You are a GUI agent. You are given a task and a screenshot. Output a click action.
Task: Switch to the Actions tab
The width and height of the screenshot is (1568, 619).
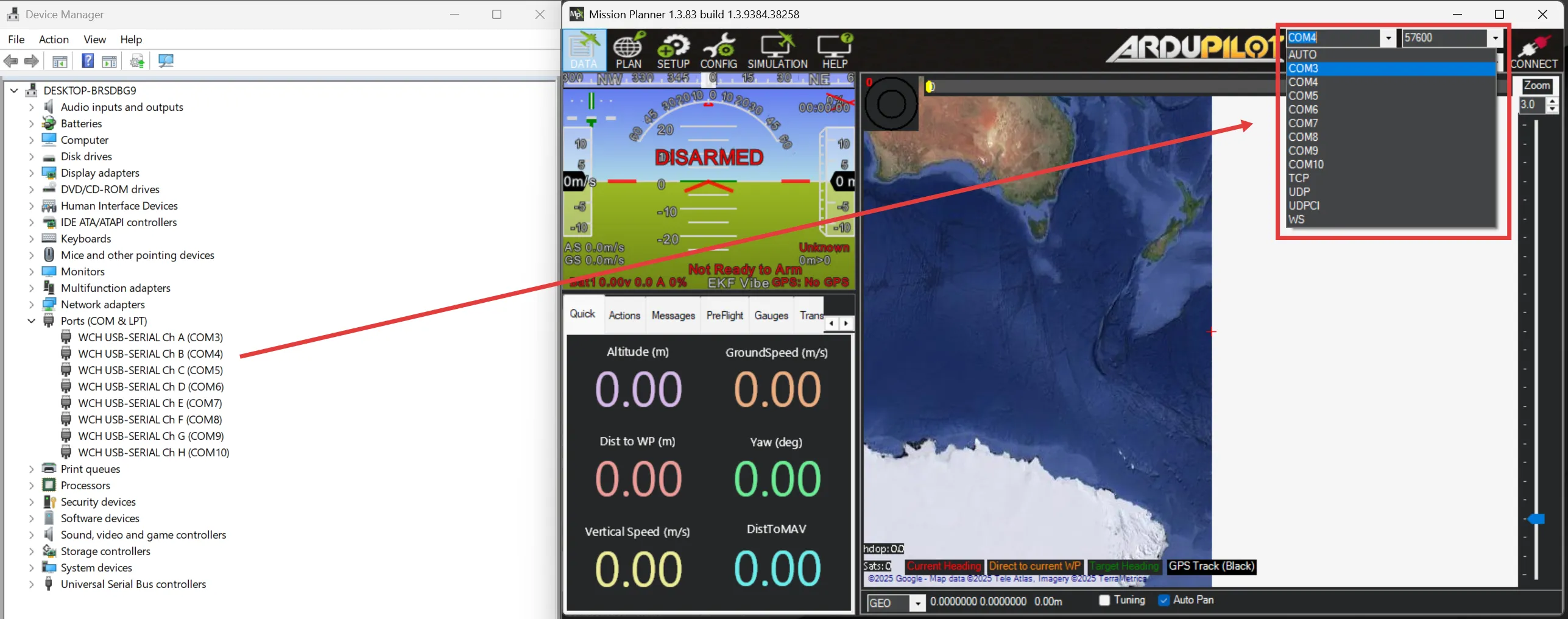pos(624,315)
